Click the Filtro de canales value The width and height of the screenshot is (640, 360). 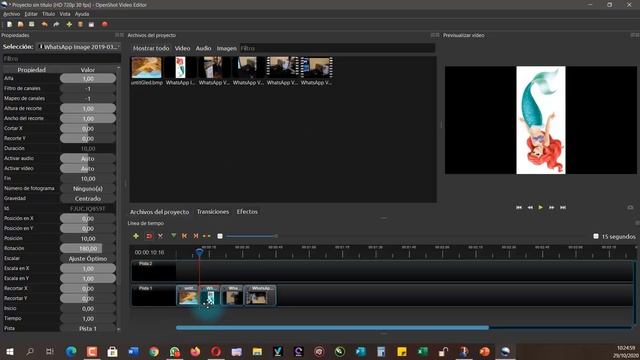[x=88, y=89]
